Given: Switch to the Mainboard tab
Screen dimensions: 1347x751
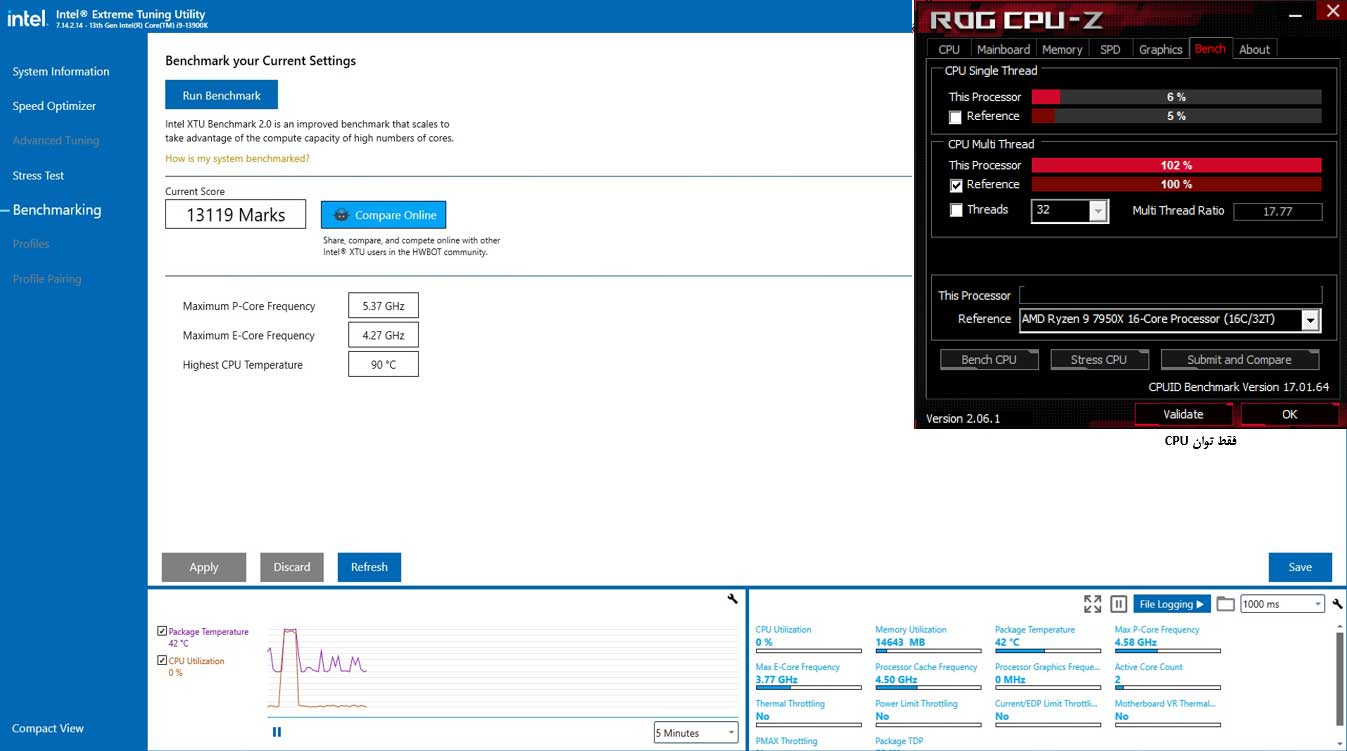Looking at the screenshot, I should [1003, 49].
